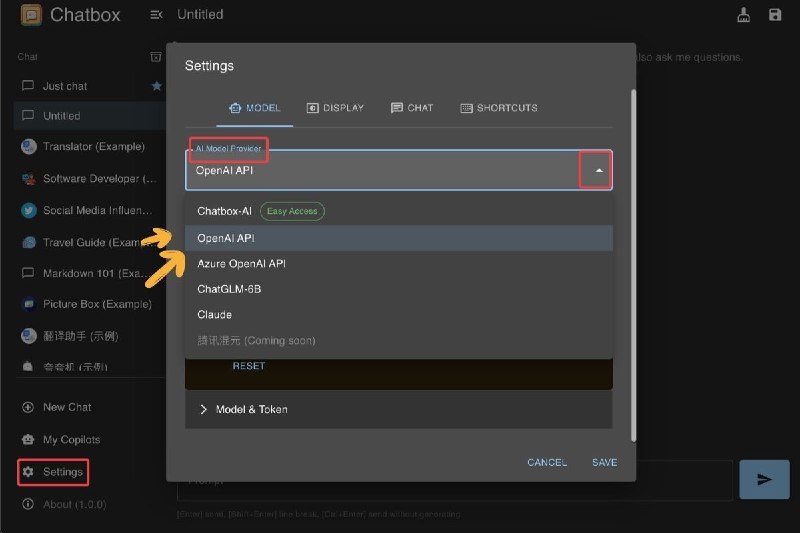Screen dimensions: 800x533
Task: Click the Easy Access badge
Action: click(292, 211)
